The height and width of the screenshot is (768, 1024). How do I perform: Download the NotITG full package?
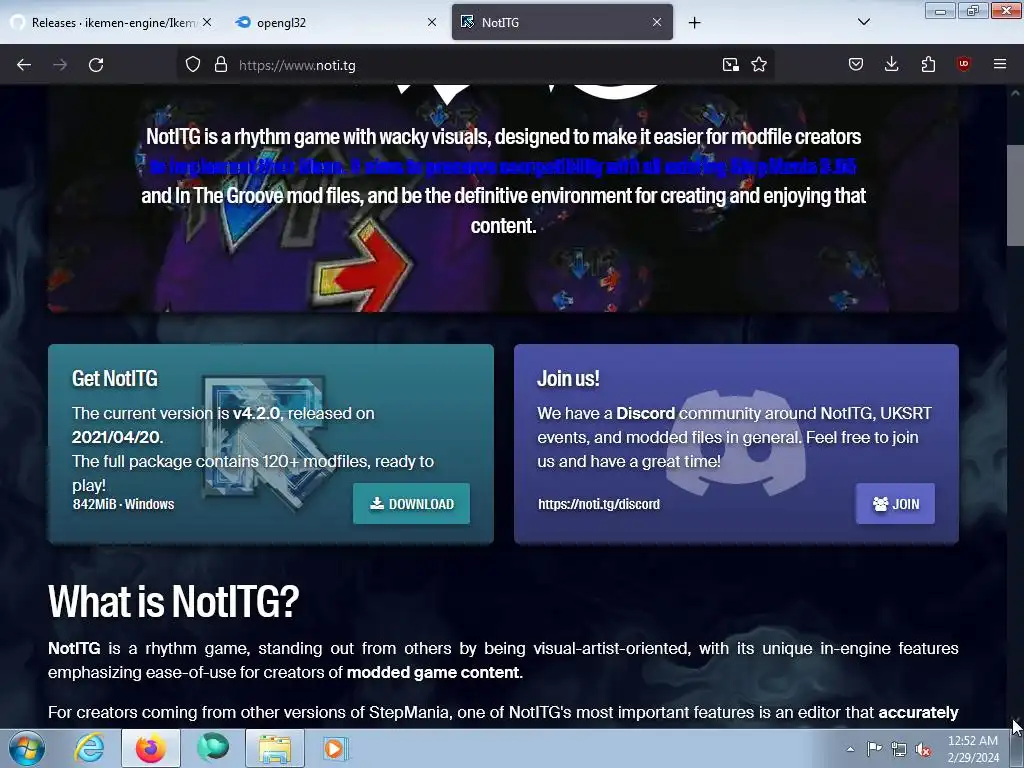pos(411,504)
